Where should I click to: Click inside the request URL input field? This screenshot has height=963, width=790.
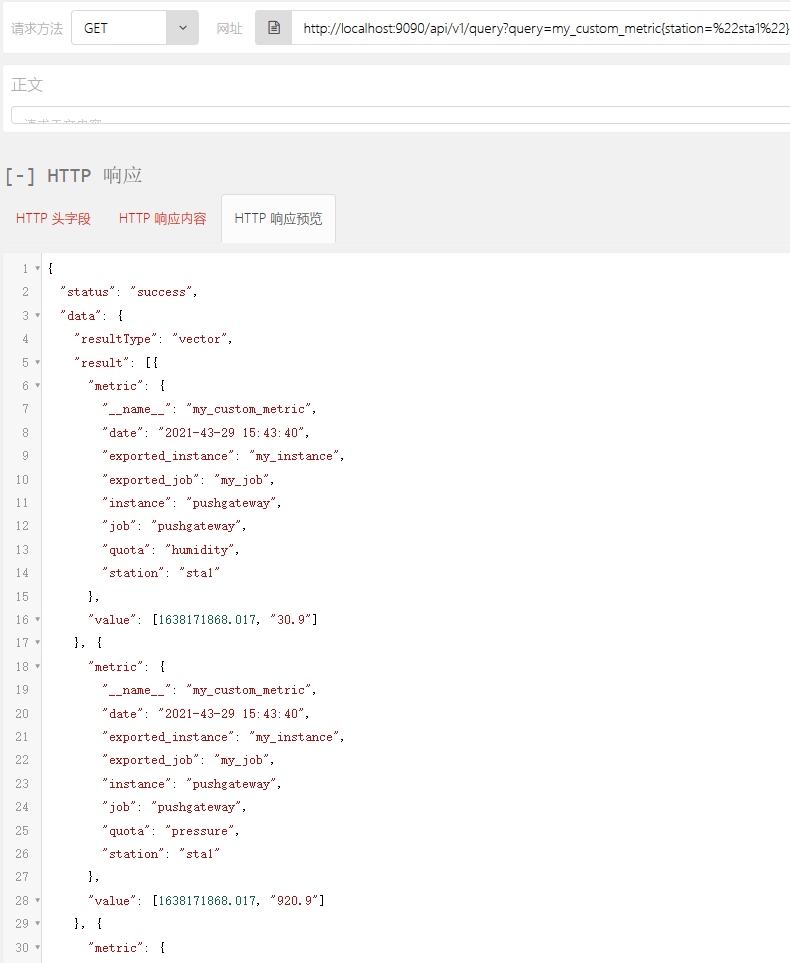click(520, 27)
